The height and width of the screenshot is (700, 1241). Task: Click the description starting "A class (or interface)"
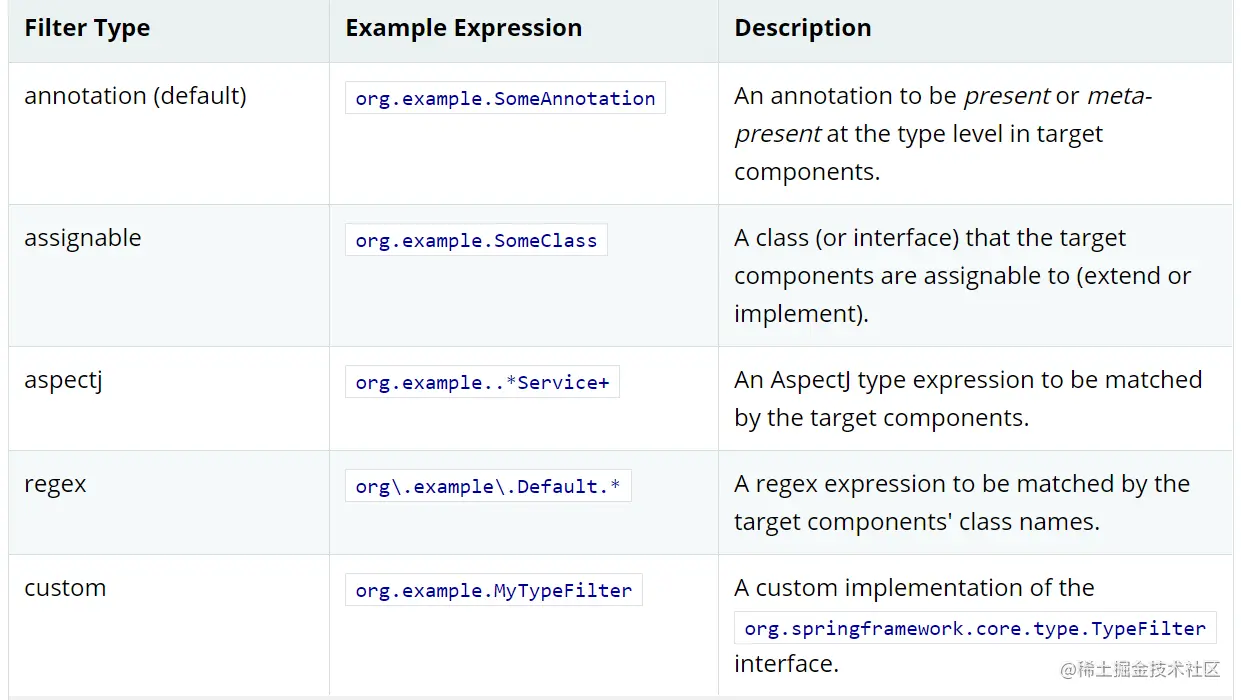(x=962, y=275)
